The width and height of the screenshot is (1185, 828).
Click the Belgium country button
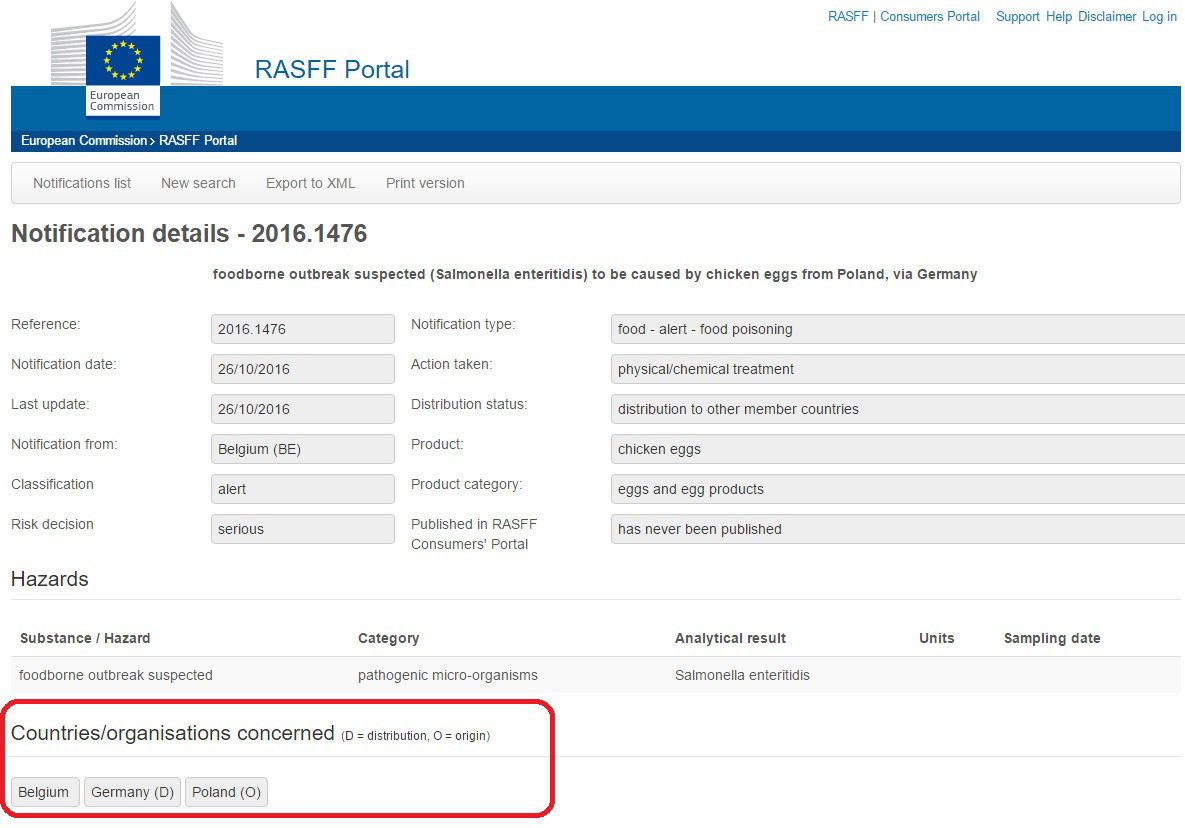pyautogui.click(x=44, y=792)
